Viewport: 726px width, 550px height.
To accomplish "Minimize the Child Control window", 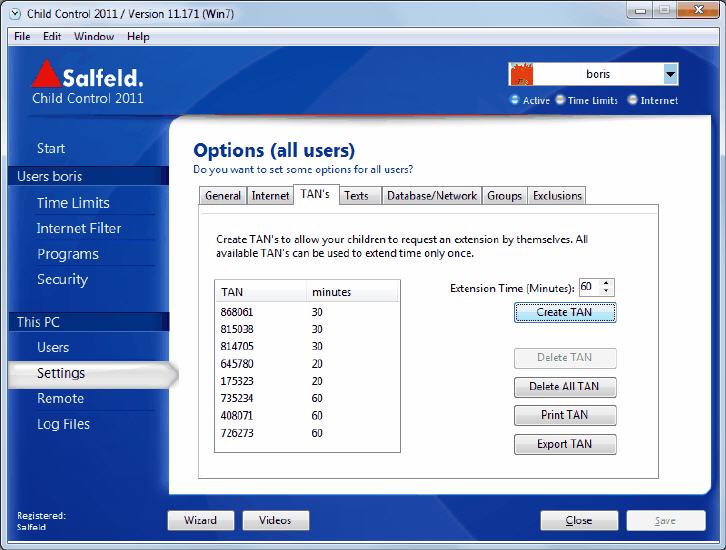I will coord(640,10).
